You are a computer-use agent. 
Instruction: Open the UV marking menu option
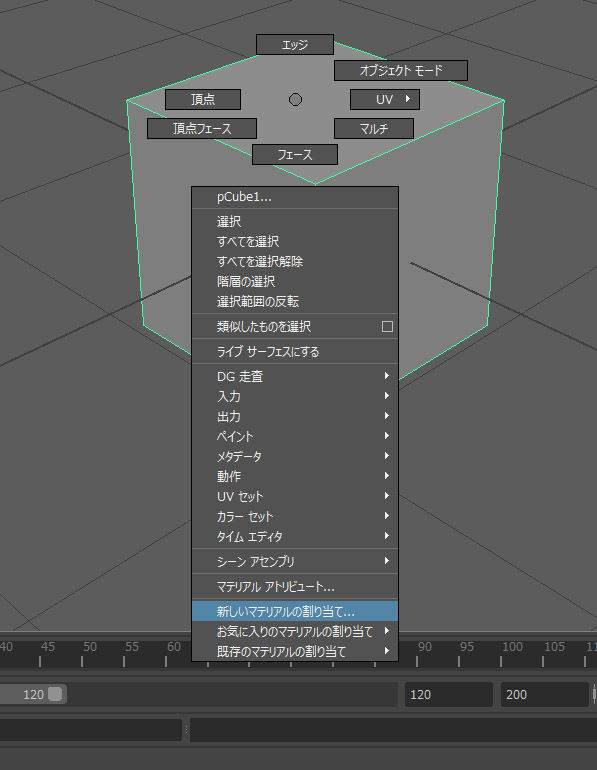coord(385,100)
